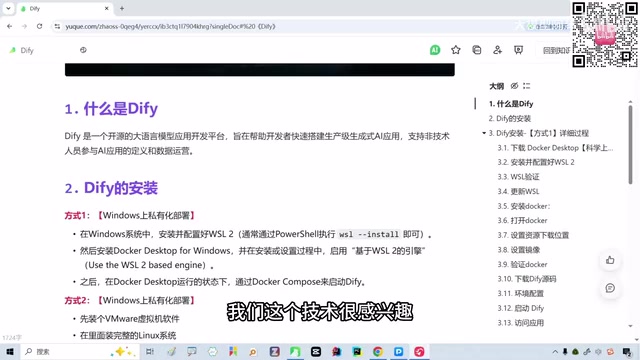Open the green AI assistant icon
The height and width of the screenshot is (360, 640).
pos(435,50)
